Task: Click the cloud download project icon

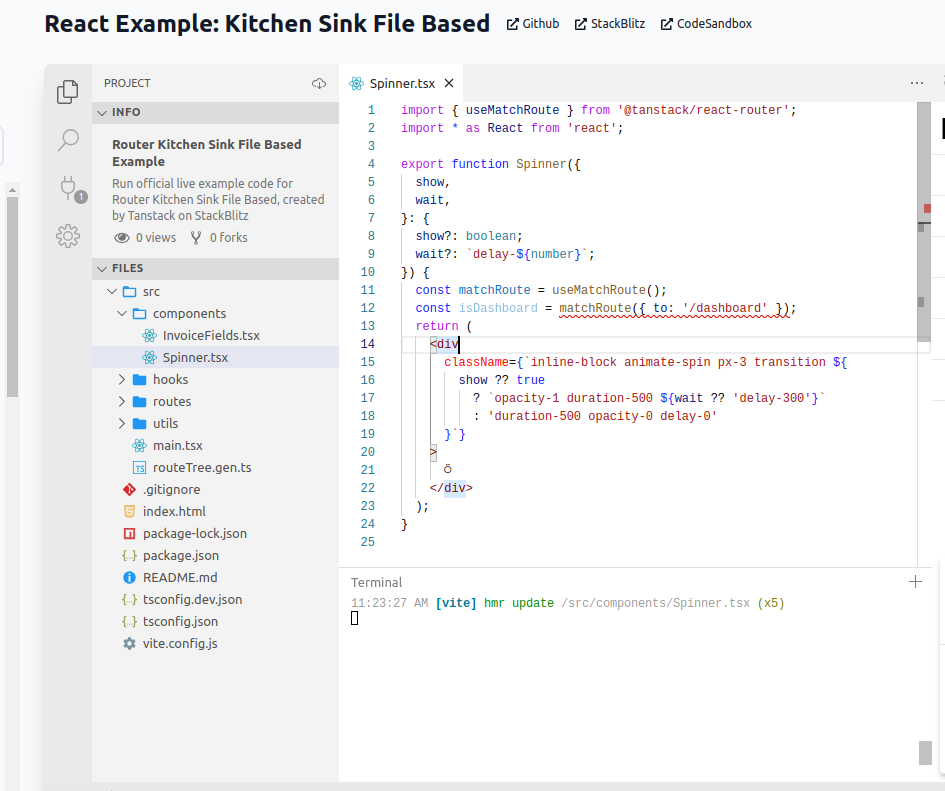Action: click(319, 83)
